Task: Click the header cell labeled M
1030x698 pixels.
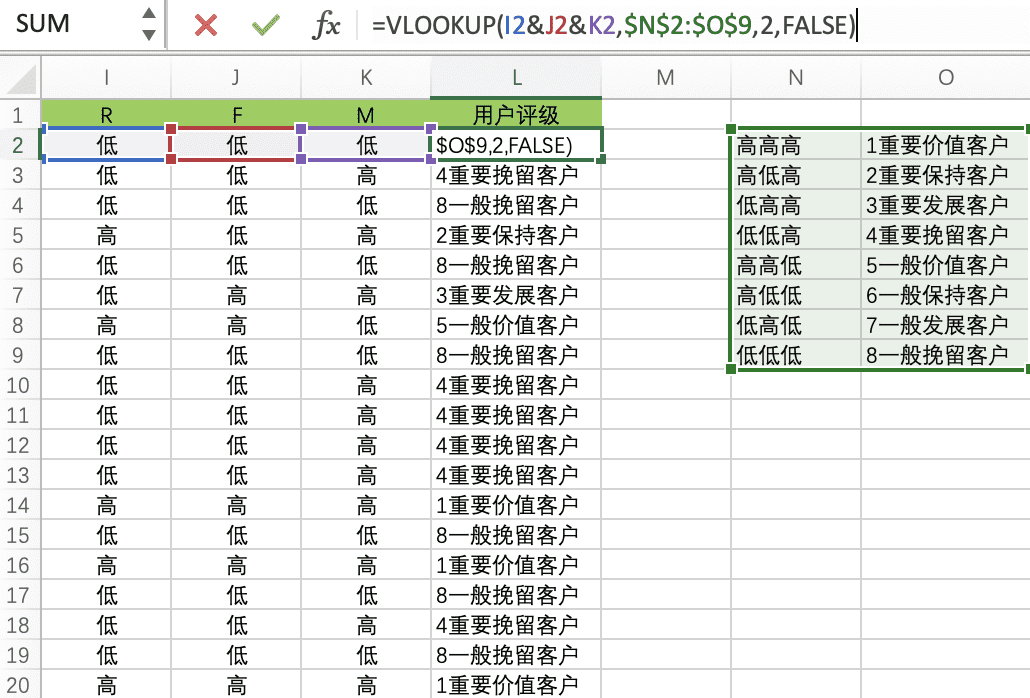Action: [x=366, y=115]
